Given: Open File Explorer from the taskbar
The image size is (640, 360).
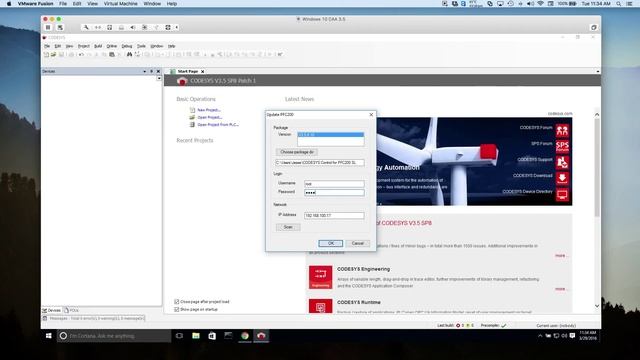Looking at the screenshot, I should pos(196,336).
